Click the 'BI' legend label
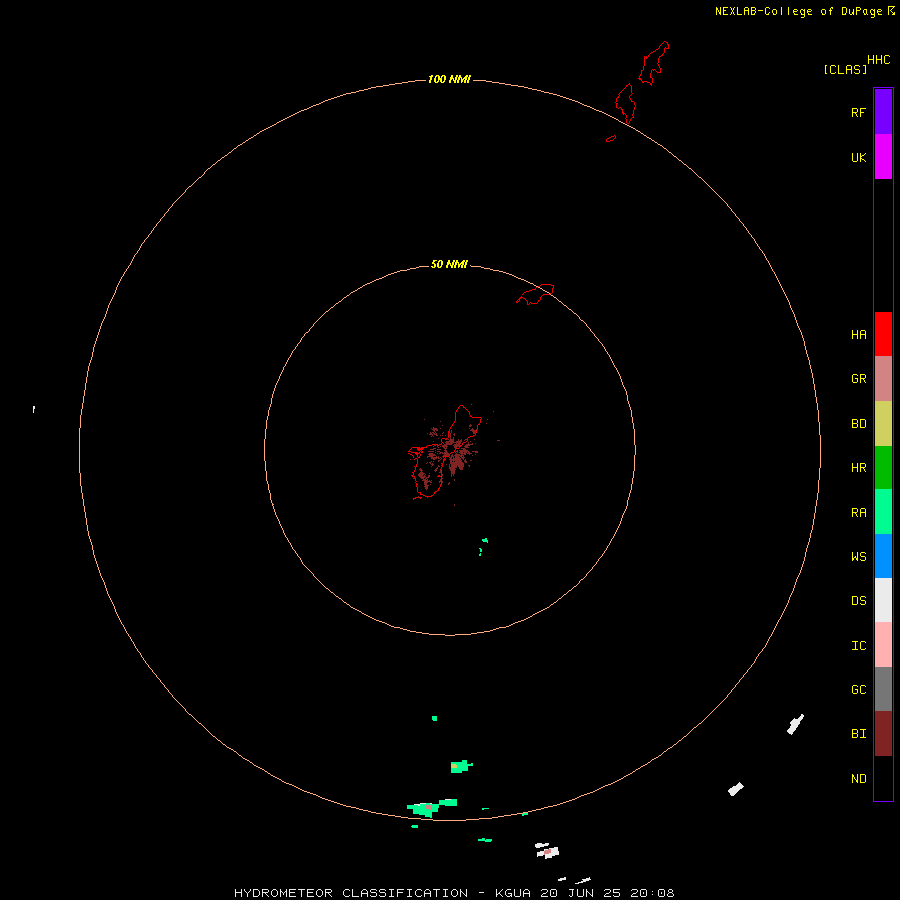Screen dimensions: 900x900 pyautogui.click(x=858, y=734)
